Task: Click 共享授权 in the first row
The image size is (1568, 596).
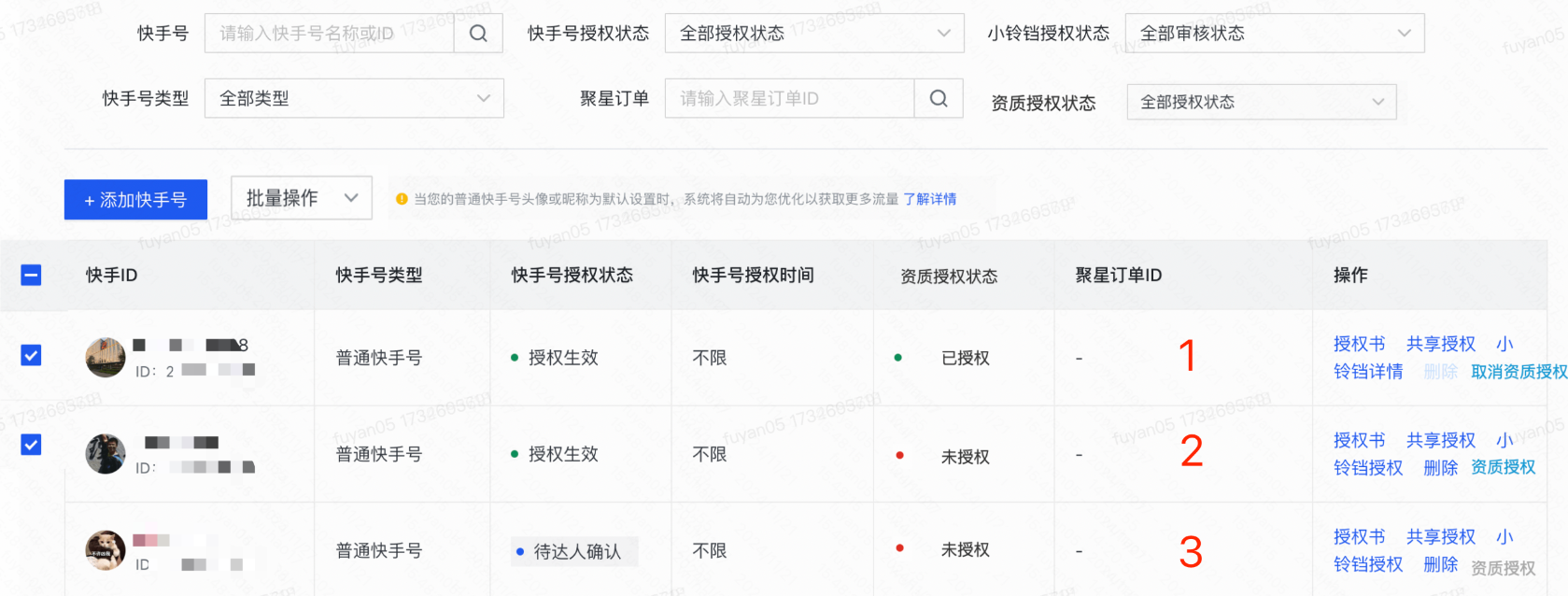Action: click(x=1441, y=344)
